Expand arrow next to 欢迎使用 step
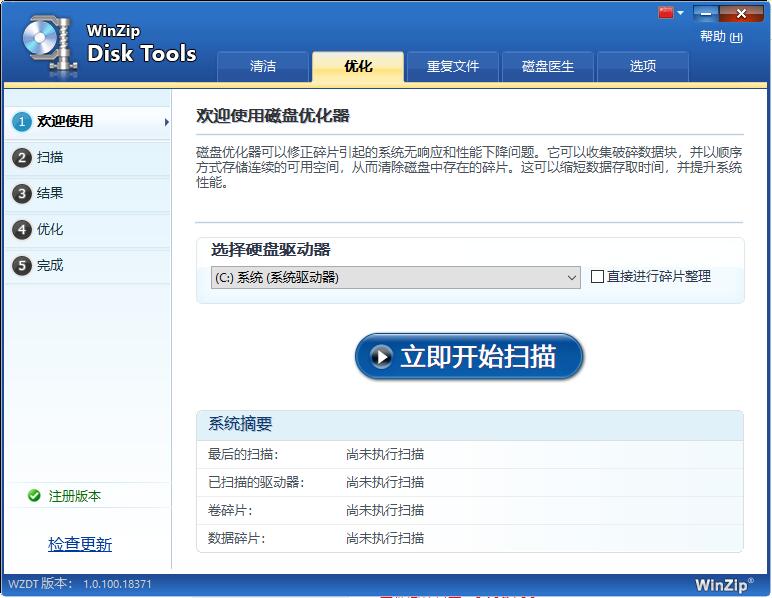 (x=167, y=122)
